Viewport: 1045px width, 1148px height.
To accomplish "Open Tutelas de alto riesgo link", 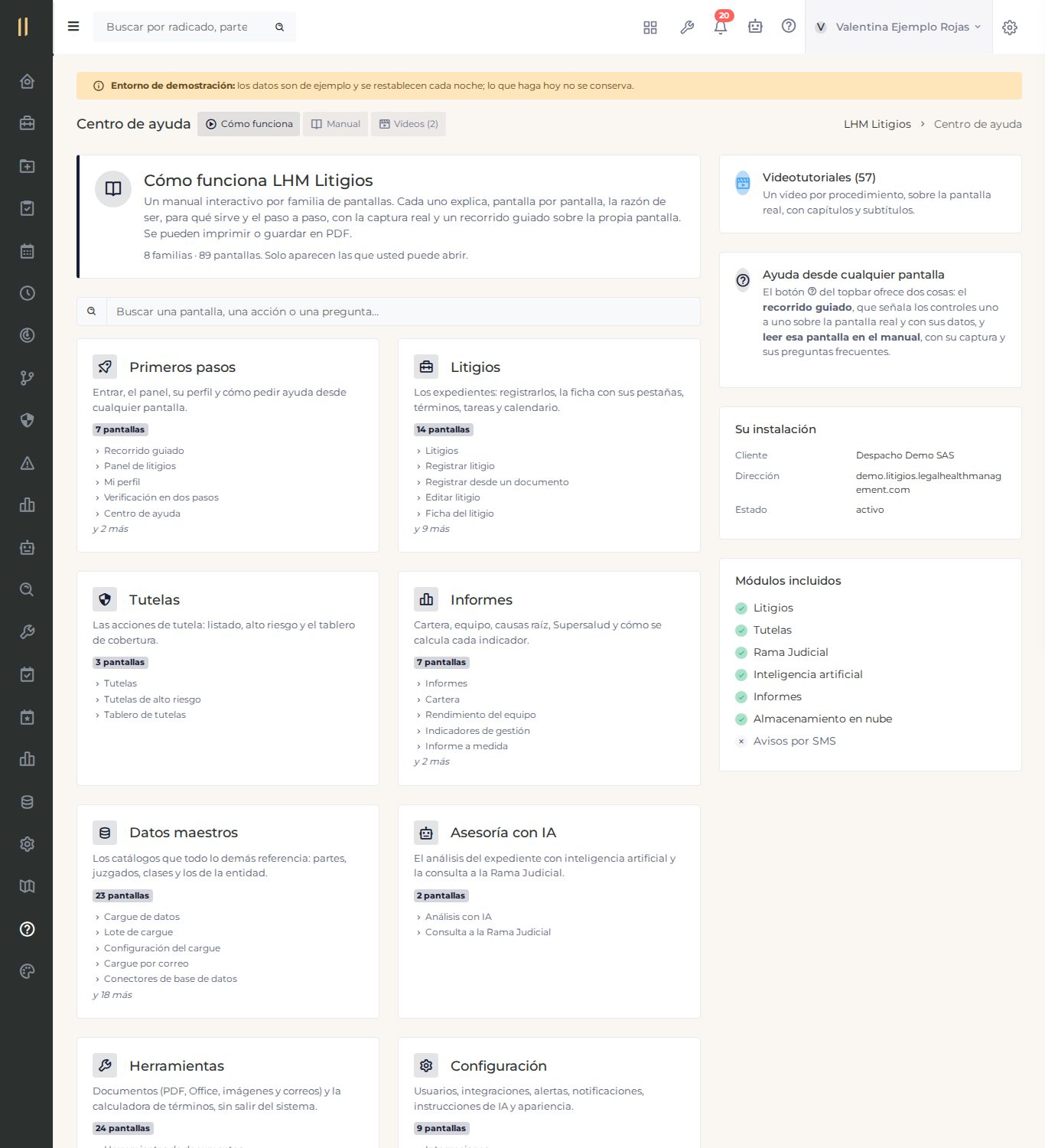I will (x=152, y=700).
